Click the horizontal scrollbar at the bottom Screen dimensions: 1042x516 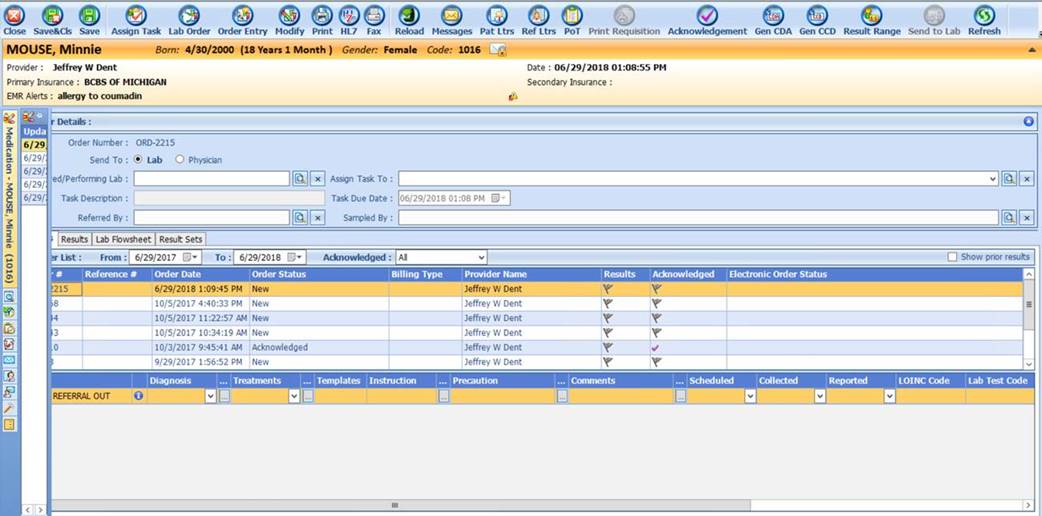point(401,505)
